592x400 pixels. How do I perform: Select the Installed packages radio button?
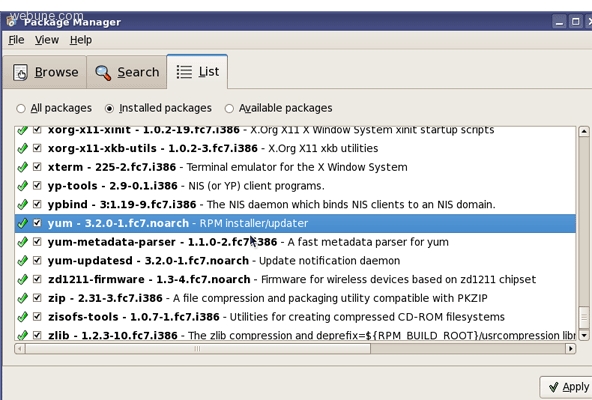click(109, 109)
